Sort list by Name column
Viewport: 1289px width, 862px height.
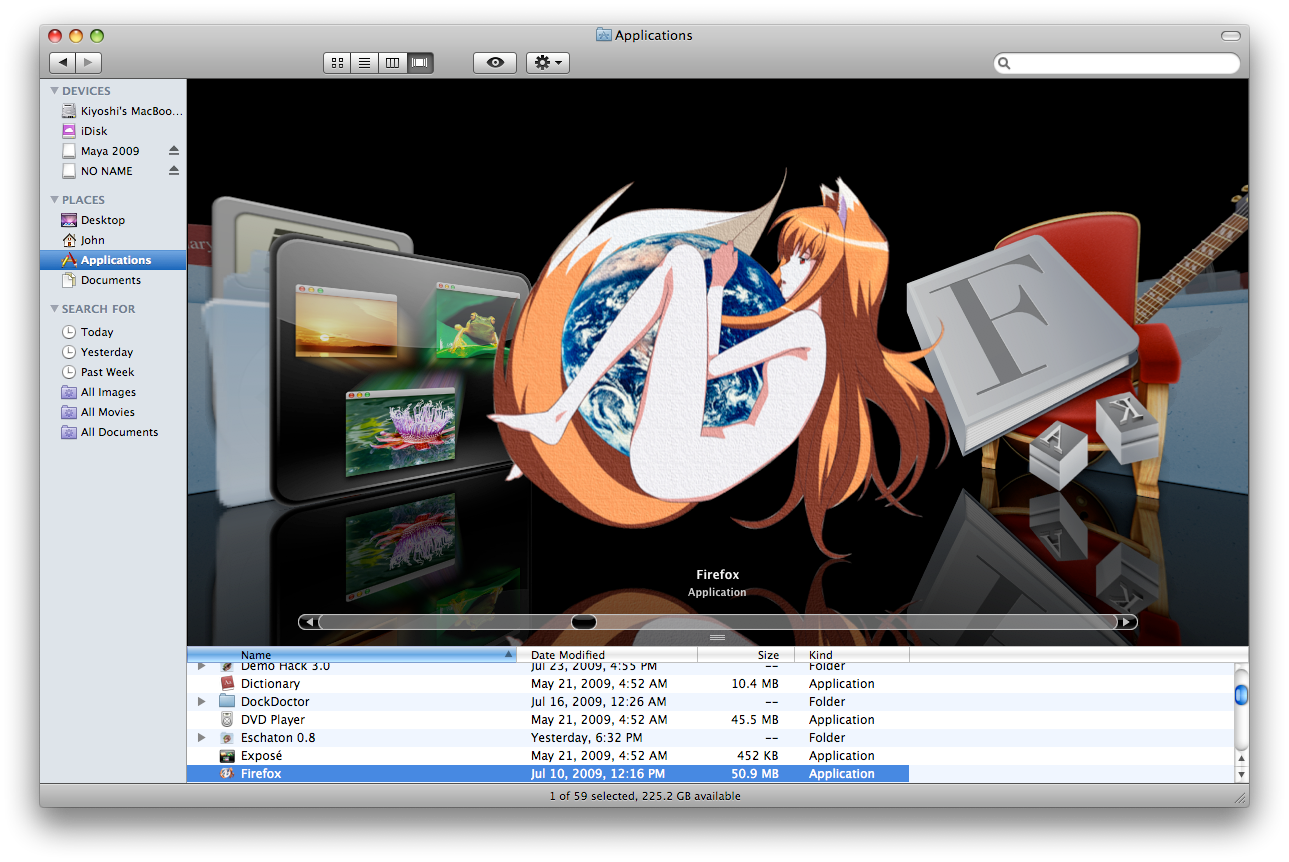pos(352,655)
